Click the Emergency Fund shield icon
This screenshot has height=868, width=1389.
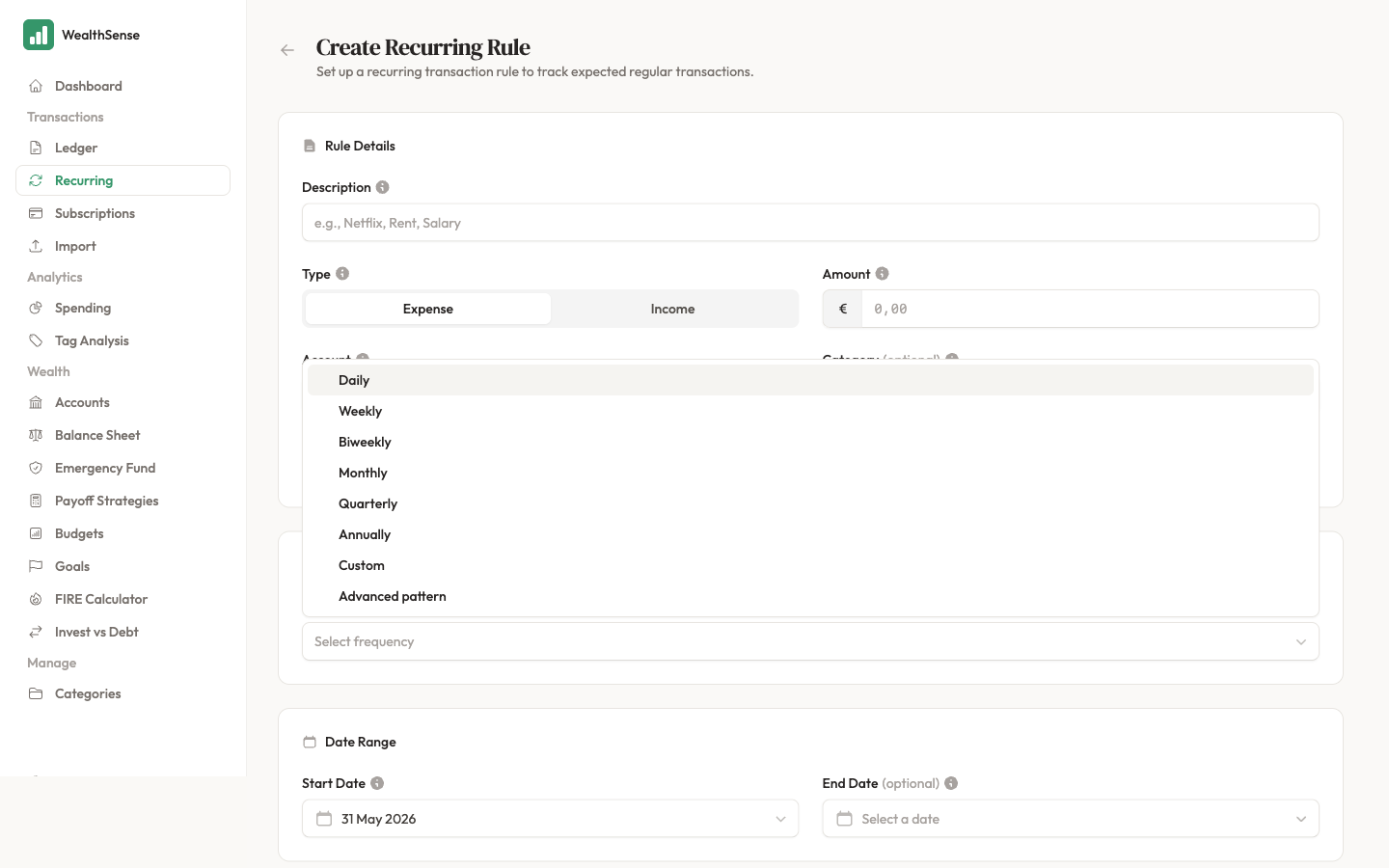36,468
